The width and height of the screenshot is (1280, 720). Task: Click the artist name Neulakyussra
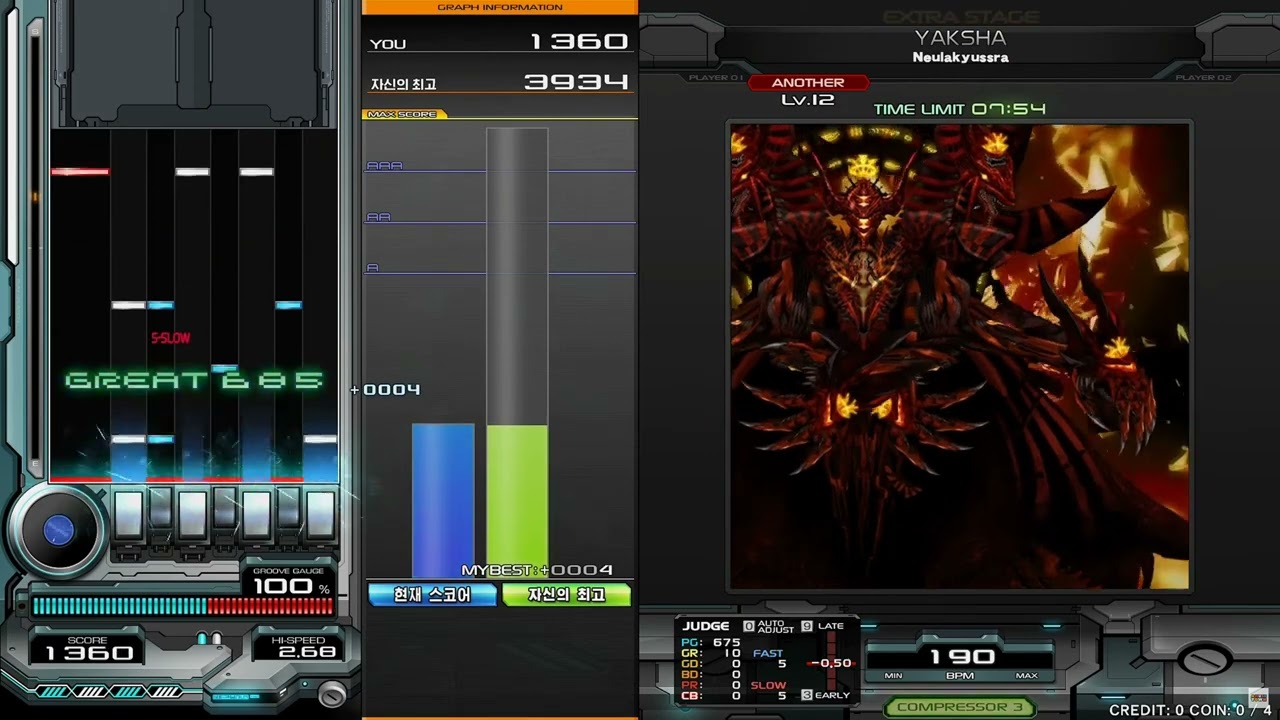click(960, 58)
